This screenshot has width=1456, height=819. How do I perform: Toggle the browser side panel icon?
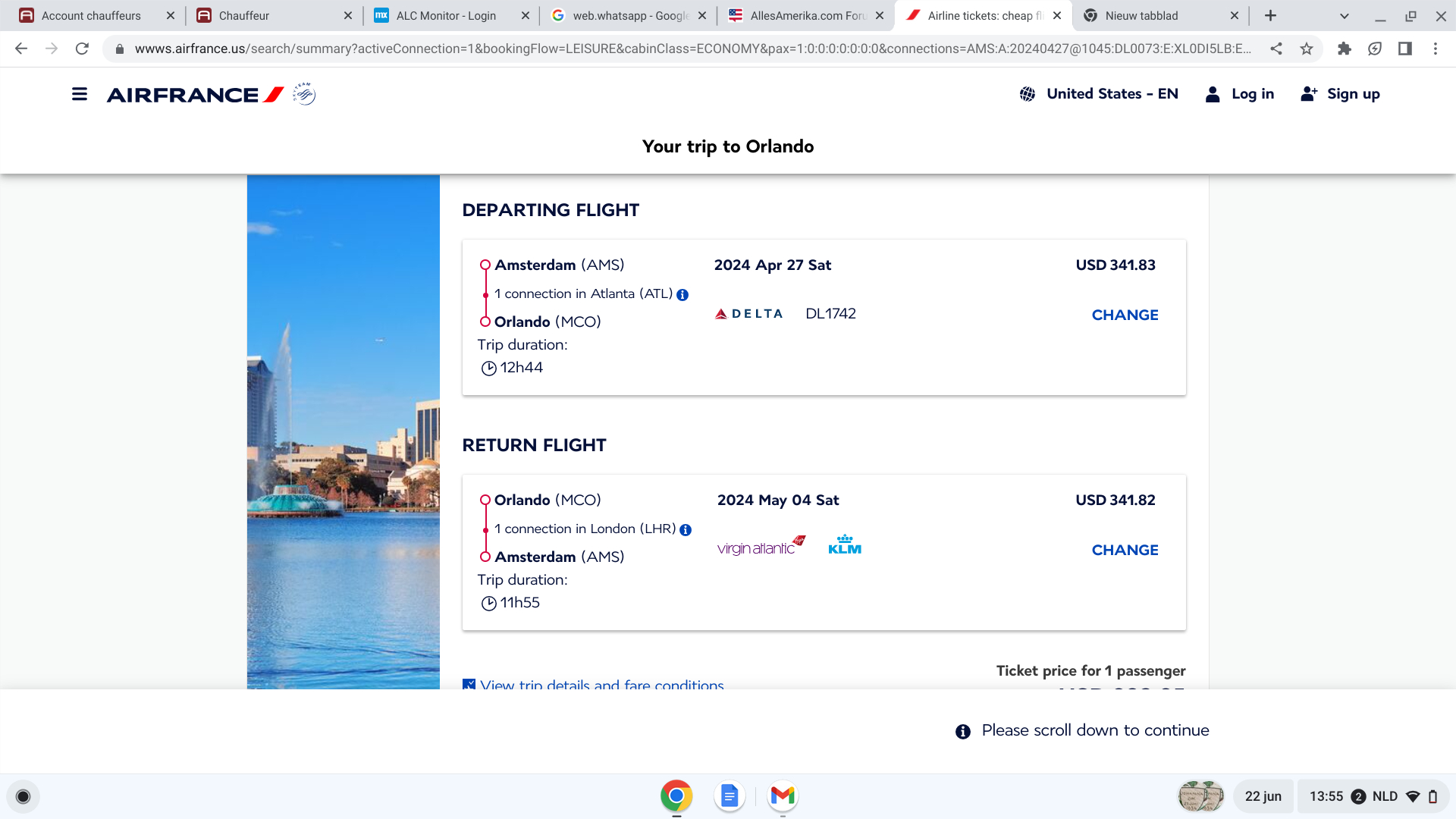[x=1405, y=49]
